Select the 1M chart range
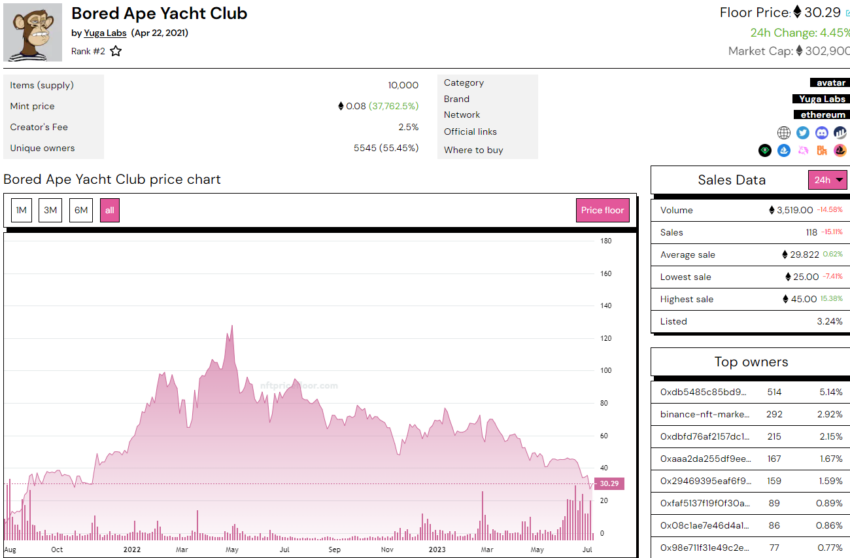Viewport: 850px width, 558px height. (x=21, y=210)
